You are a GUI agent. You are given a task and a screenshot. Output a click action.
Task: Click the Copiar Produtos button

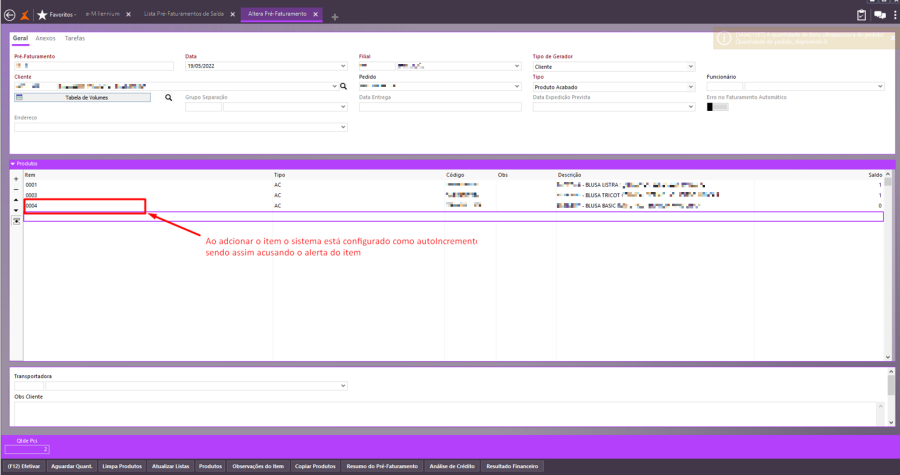pos(315,466)
